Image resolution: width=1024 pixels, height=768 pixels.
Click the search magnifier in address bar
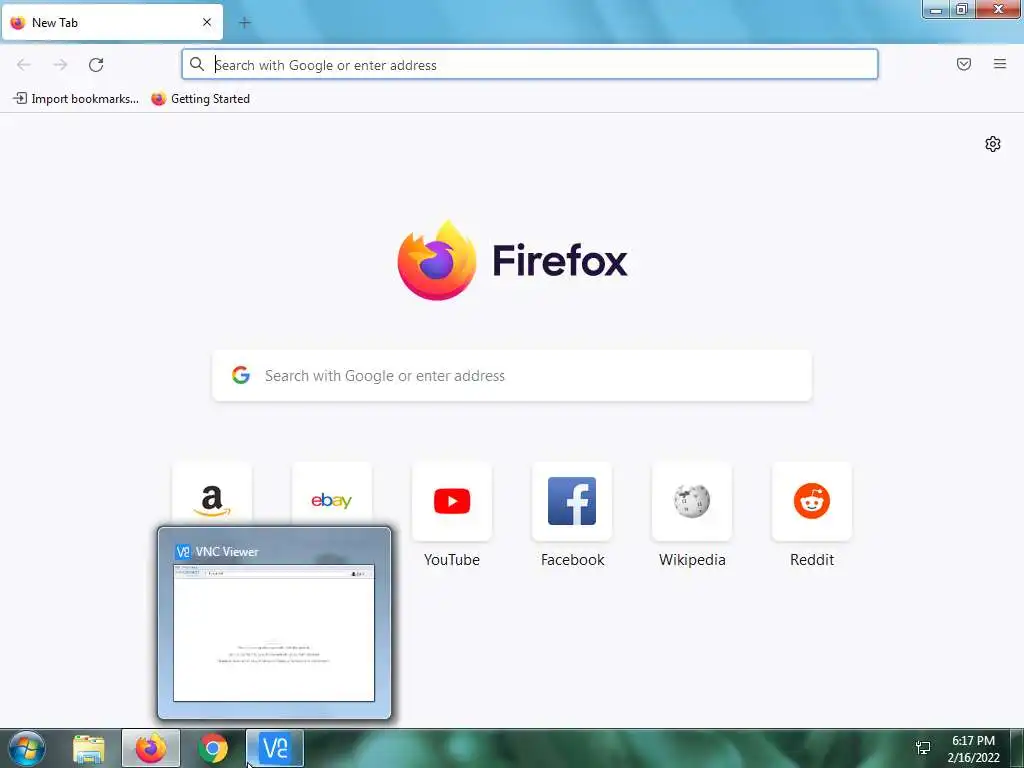(x=197, y=64)
